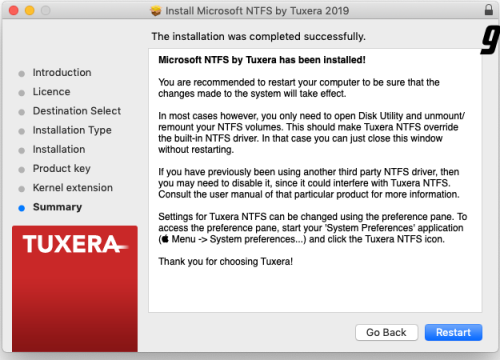Click the gray bullet beside Introduction
The height and width of the screenshot is (360, 500).
pyautogui.click(x=22, y=74)
